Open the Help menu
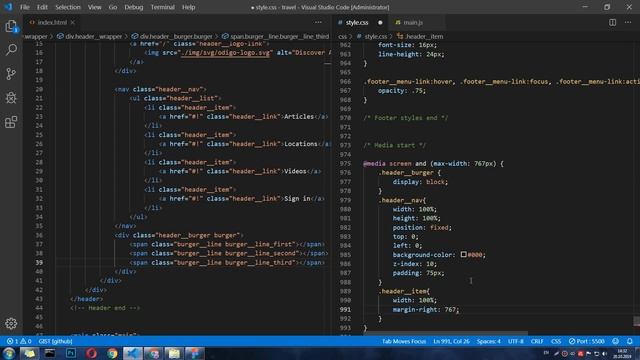Screen dimensions: 640x360 (188, 7)
